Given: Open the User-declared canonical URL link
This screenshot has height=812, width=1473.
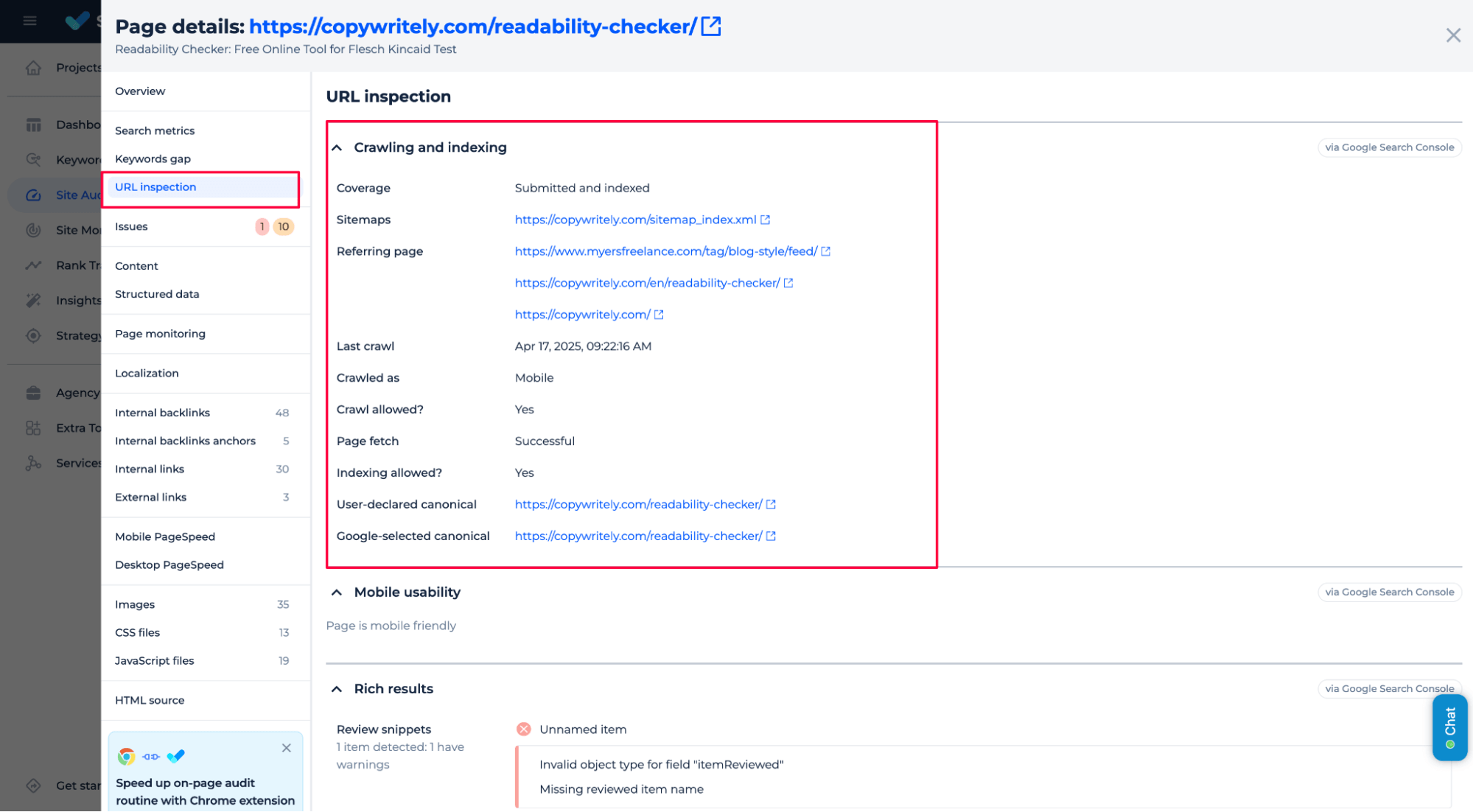Looking at the screenshot, I should click(638, 504).
